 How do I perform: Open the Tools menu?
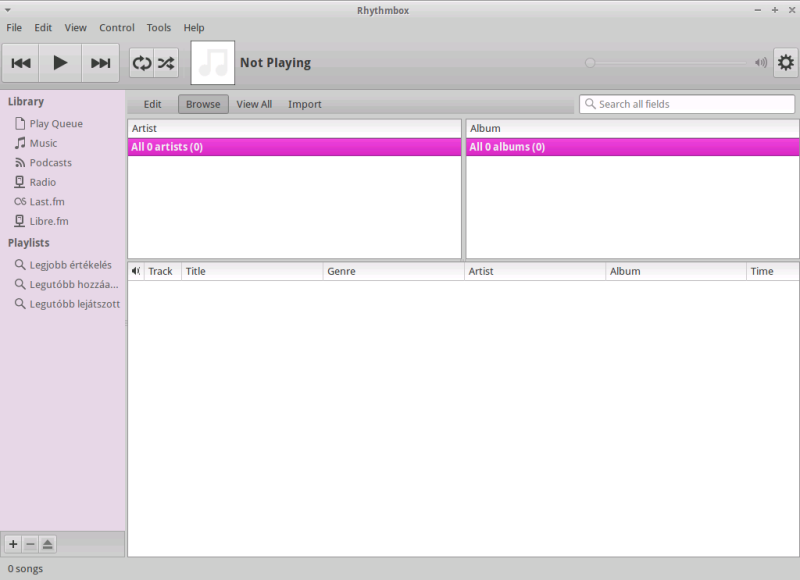(159, 28)
